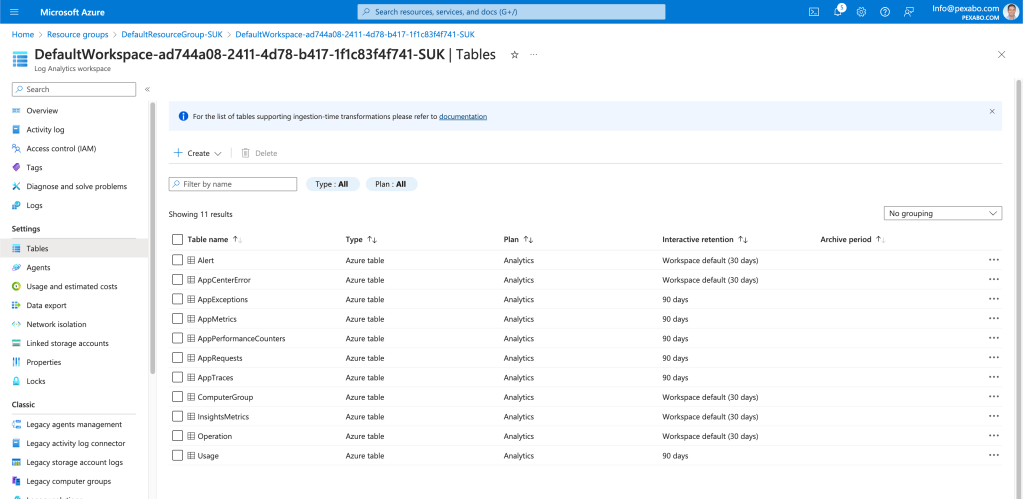
Task: Open row actions for the AppExceptions table
Action: [994, 299]
